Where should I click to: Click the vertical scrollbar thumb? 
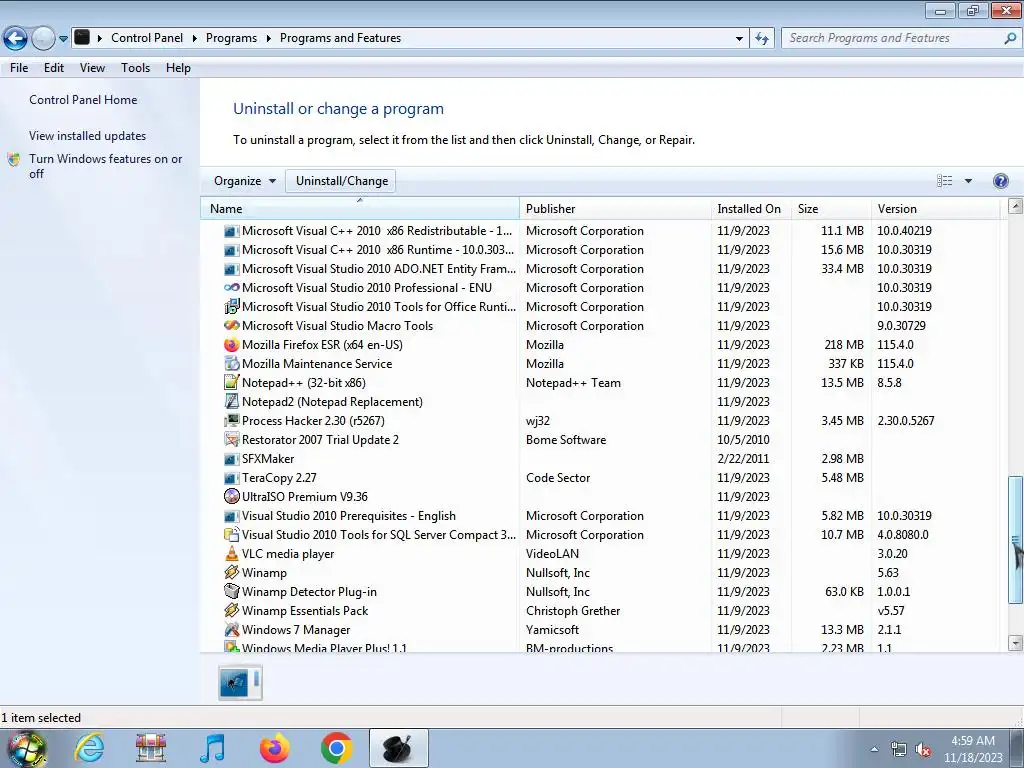[1015, 539]
